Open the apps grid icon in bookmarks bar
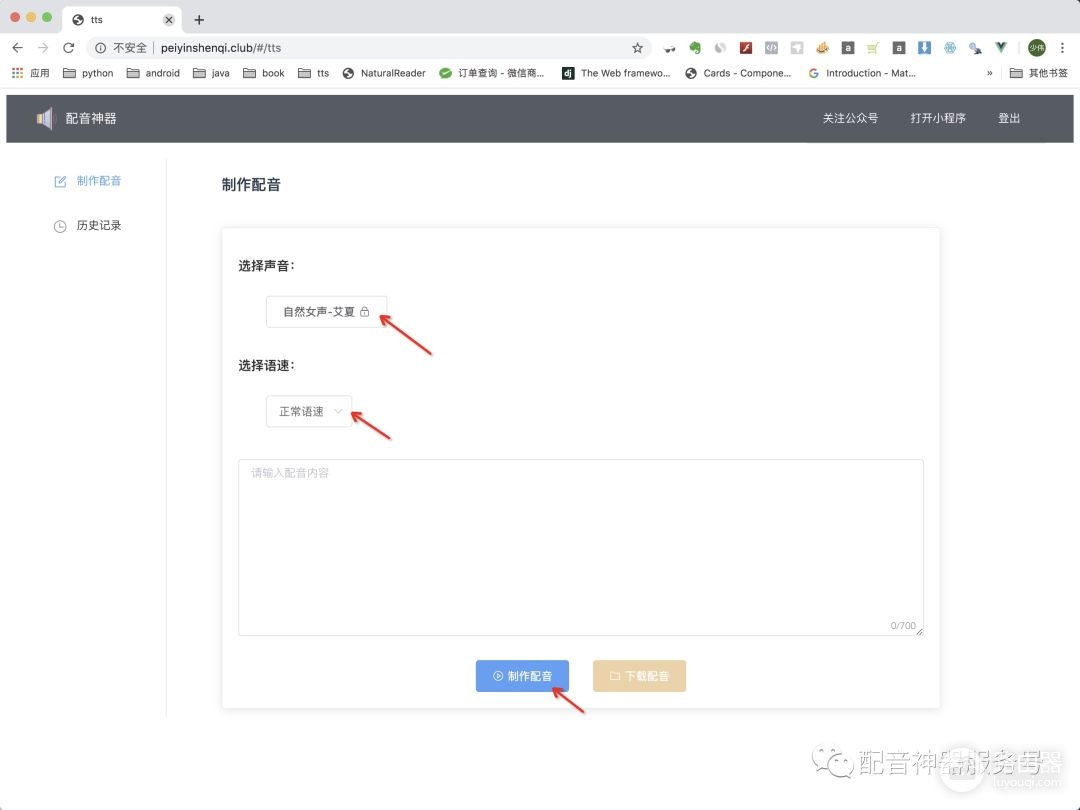 click(x=17, y=73)
